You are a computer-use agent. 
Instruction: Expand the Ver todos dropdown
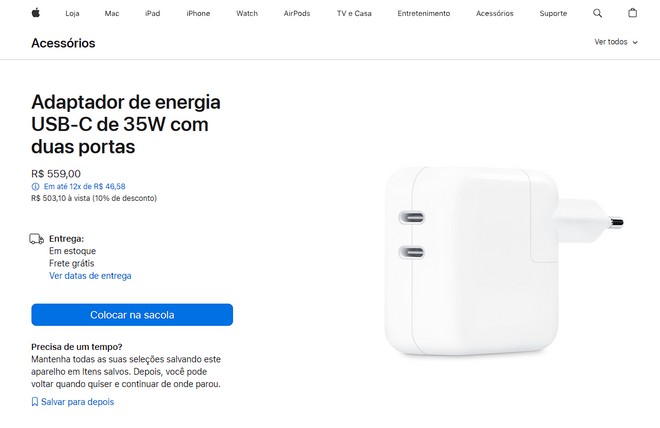point(616,42)
